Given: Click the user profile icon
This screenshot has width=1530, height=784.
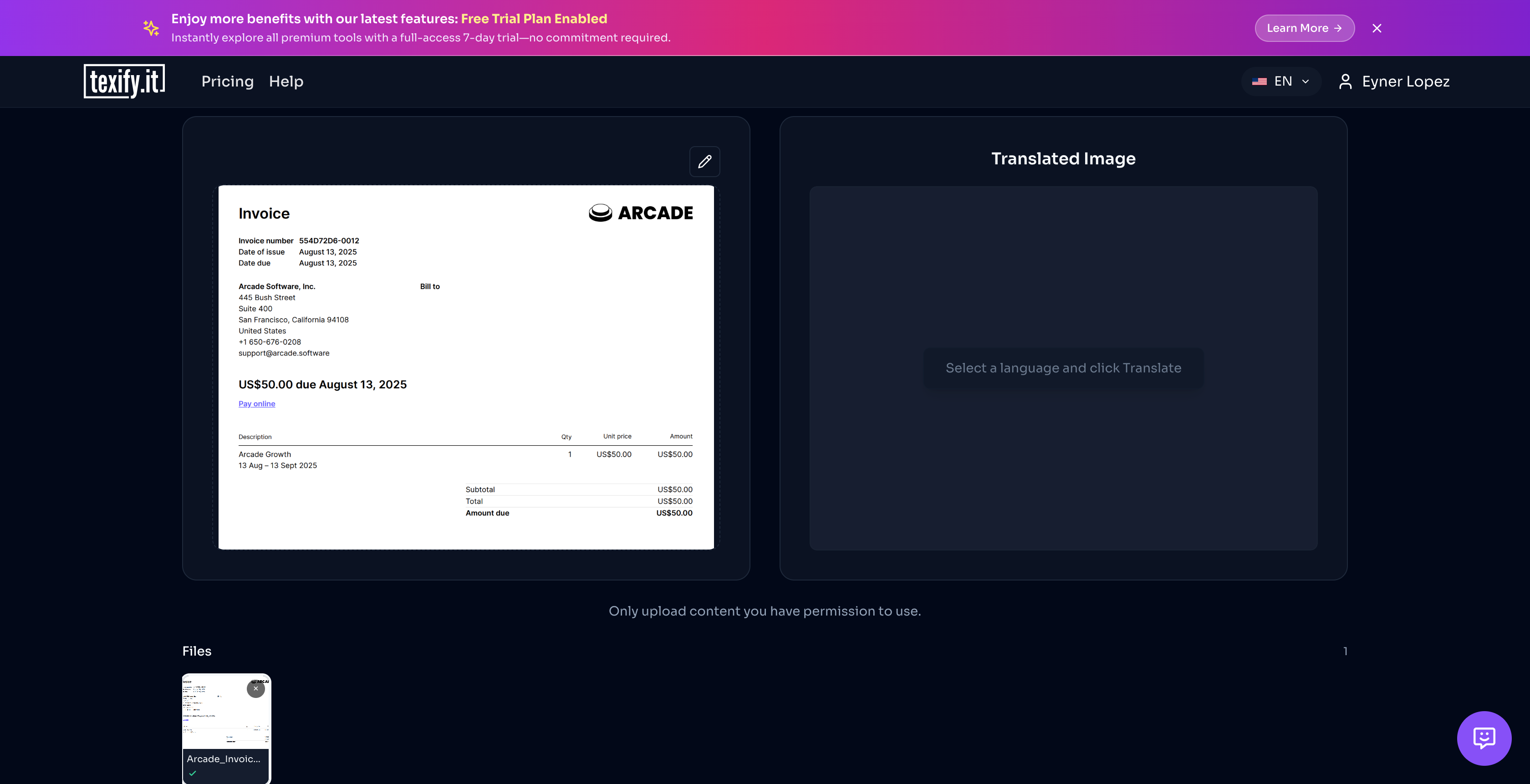Looking at the screenshot, I should [1345, 81].
